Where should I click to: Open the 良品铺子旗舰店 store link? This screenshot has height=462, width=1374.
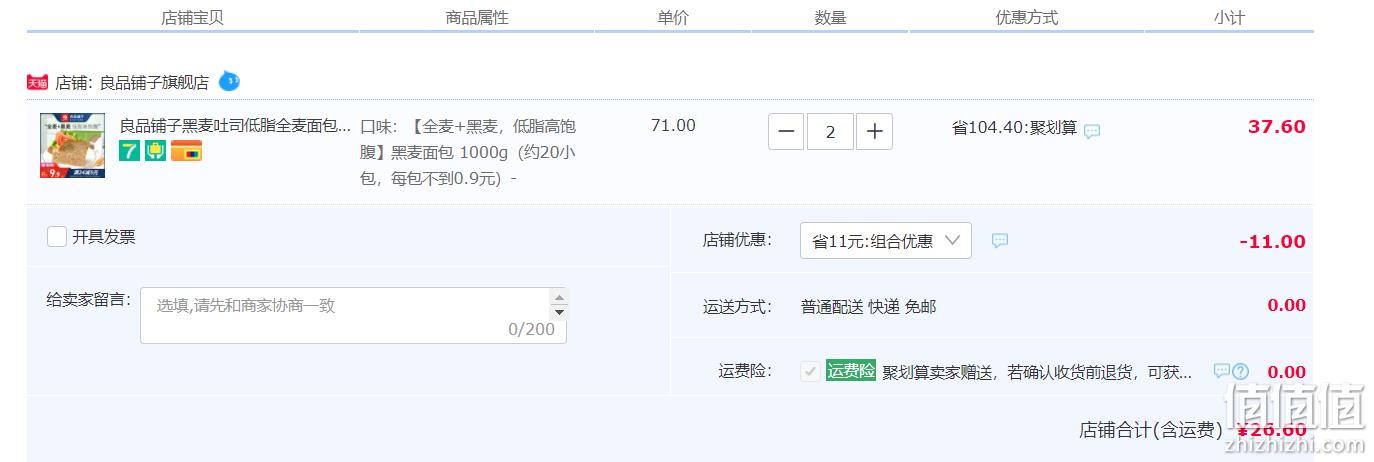pyautogui.click(x=154, y=83)
